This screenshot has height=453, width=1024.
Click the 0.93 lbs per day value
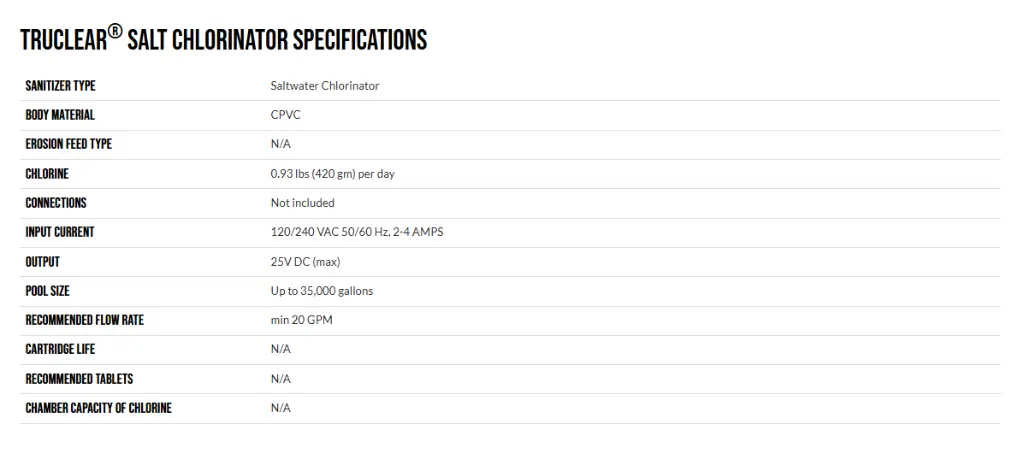[332, 174]
